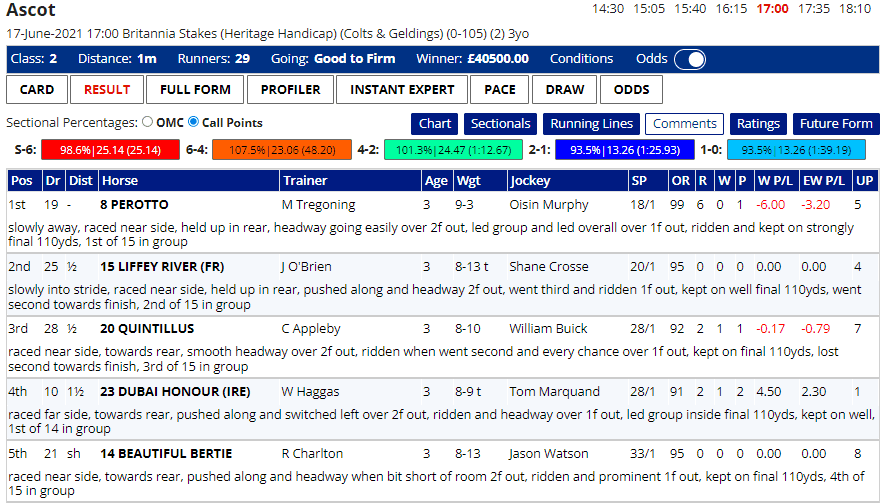Open horse 14 BEAUTIFUL BERTIE
This screenshot has height=503, width=881.
click(166, 454)
